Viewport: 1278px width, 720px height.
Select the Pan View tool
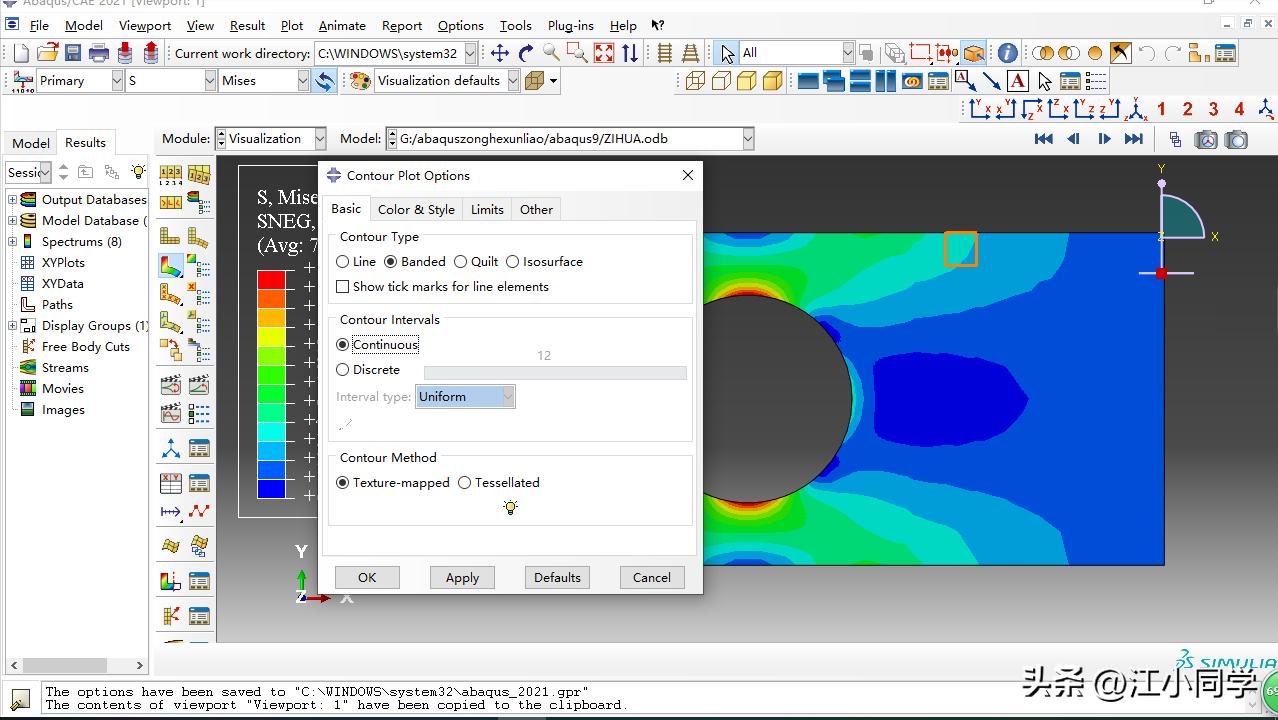coord(499,53)
